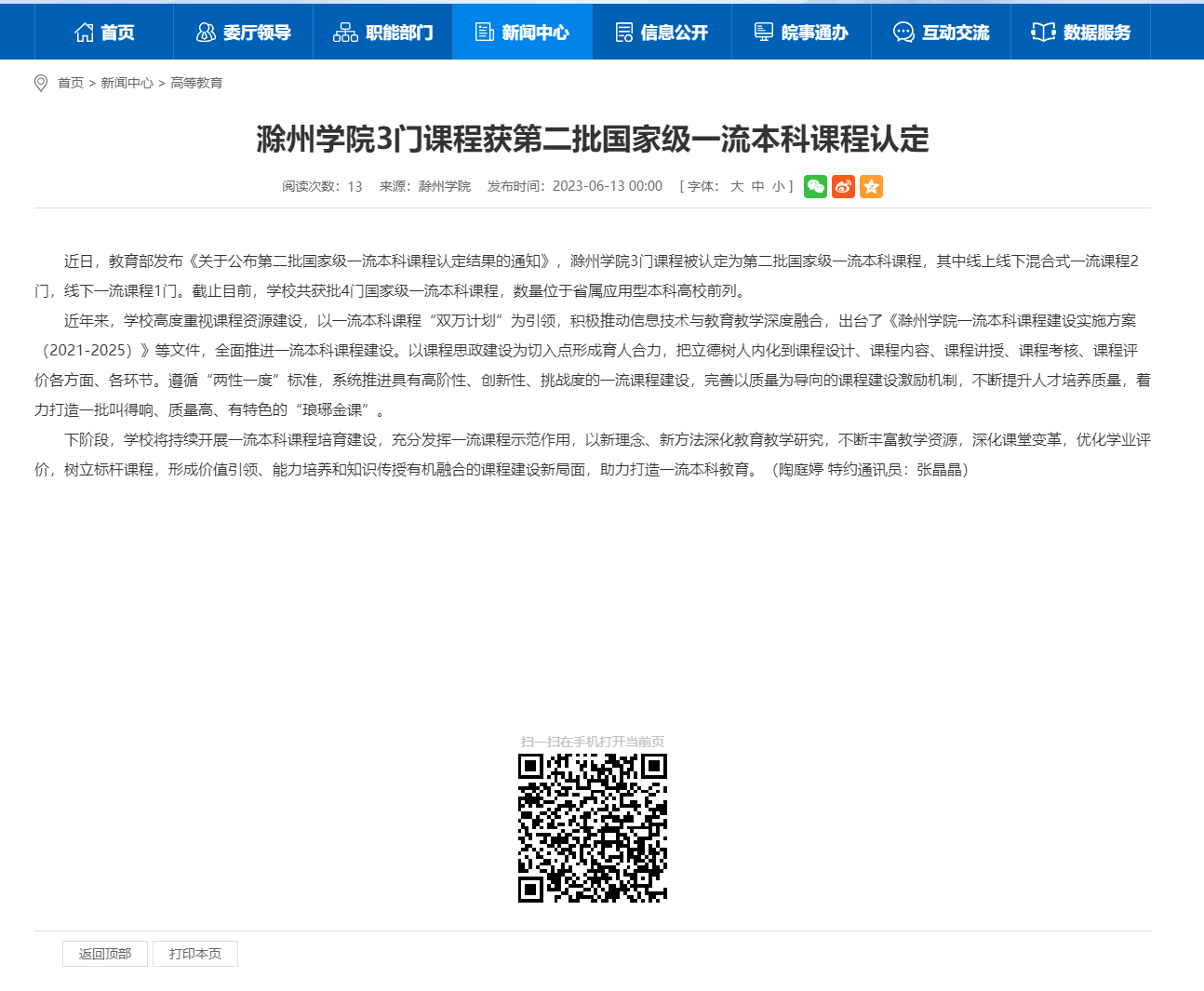Image resolution: width=1204 pixels, height=991 pixels.
Task: Click the chat bubble icon beside 互动交流
Action: click(903, 33)
